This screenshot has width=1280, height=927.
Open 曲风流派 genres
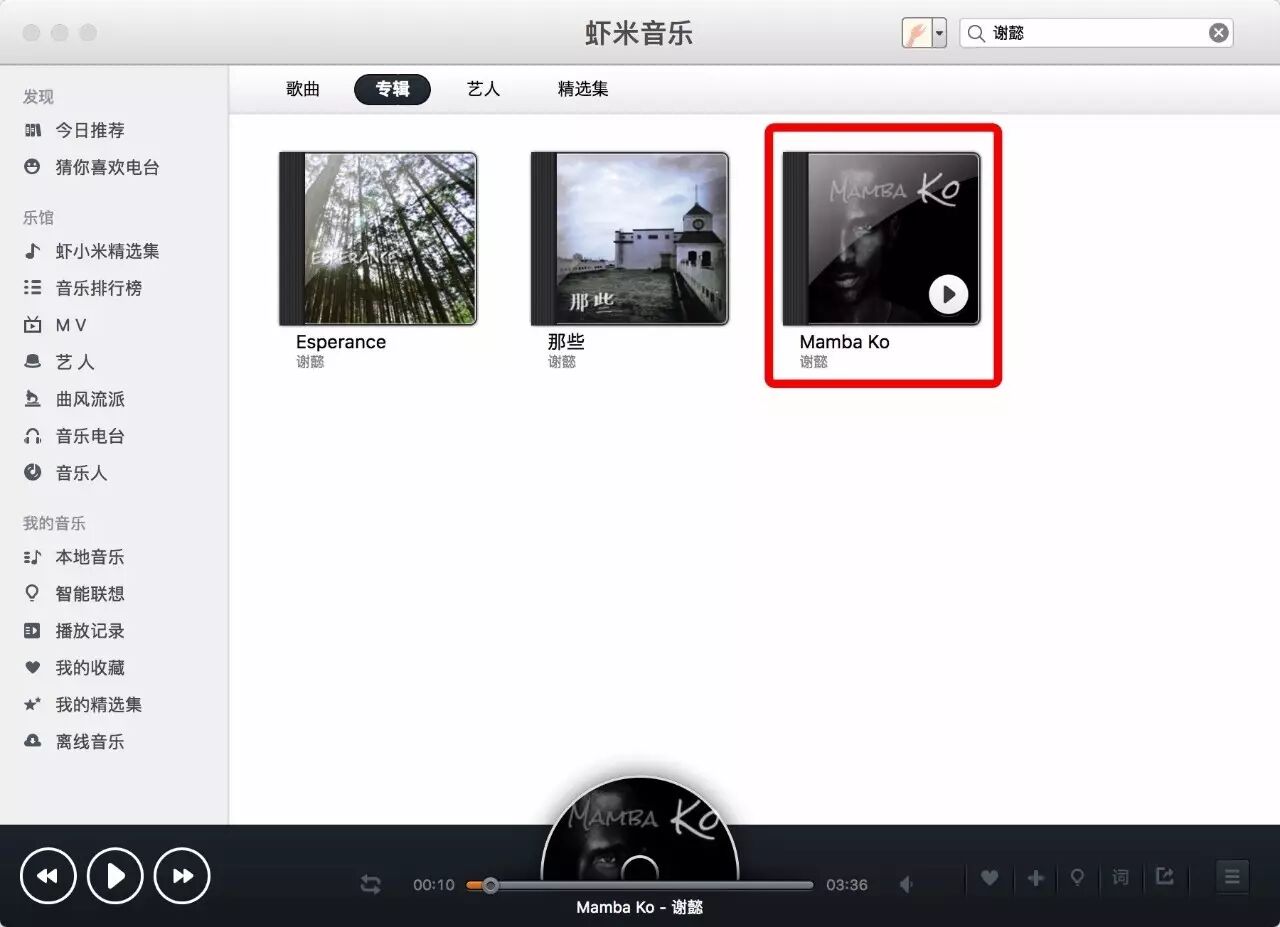(x=90, y=399)
